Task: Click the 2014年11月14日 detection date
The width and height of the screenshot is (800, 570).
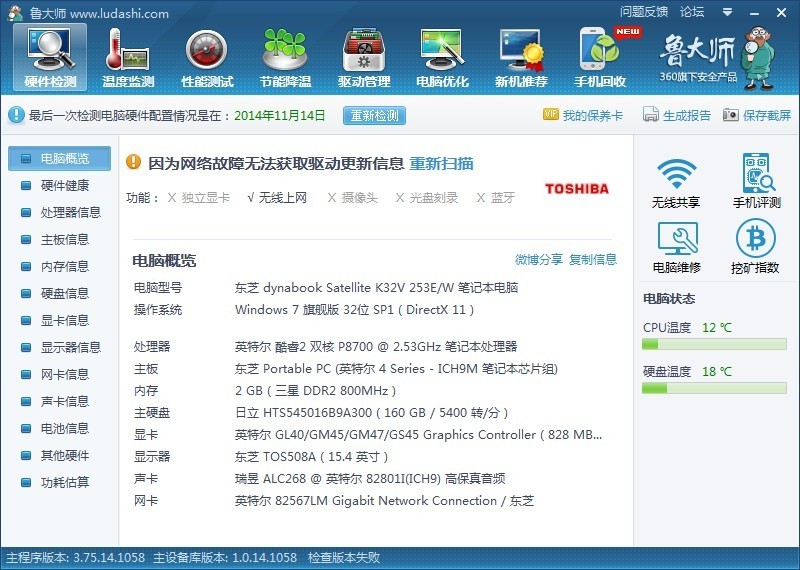Action: [280, 115]
